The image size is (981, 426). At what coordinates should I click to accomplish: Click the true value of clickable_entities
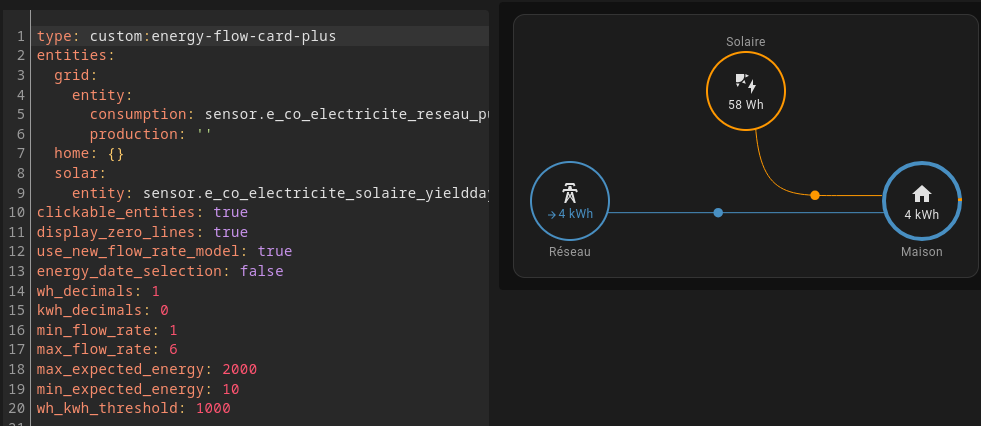tap(230, 212)
